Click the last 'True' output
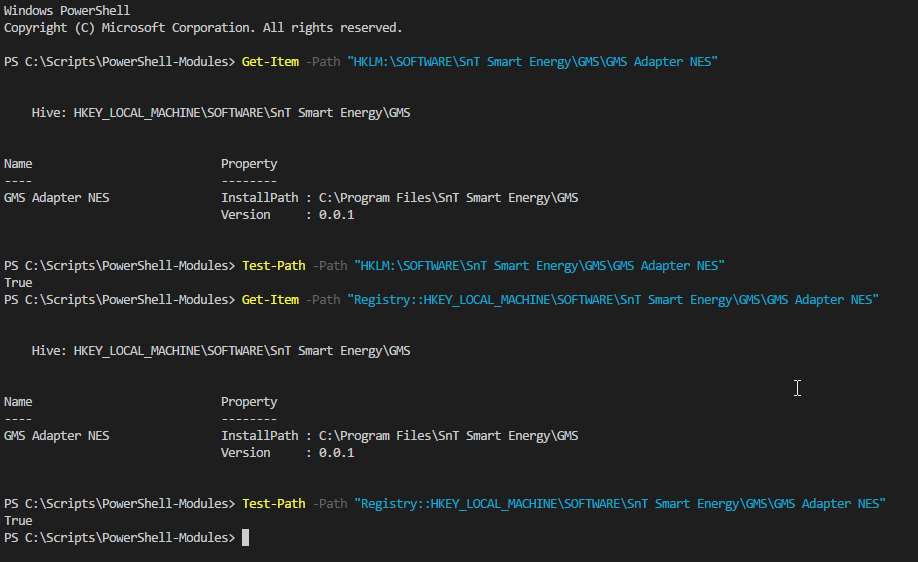 [18, 520]
